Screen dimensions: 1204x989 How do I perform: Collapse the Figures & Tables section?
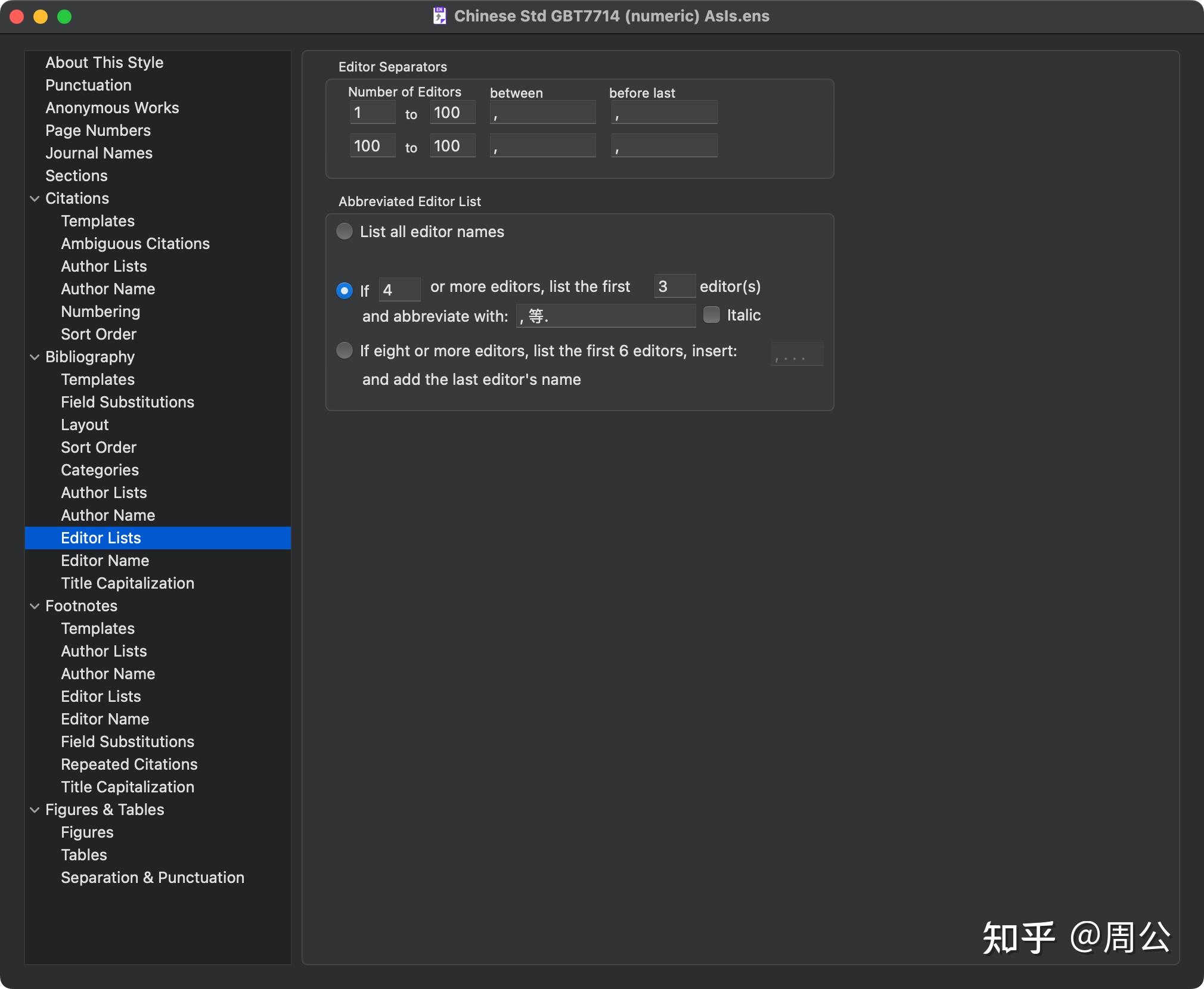point(34,809)
